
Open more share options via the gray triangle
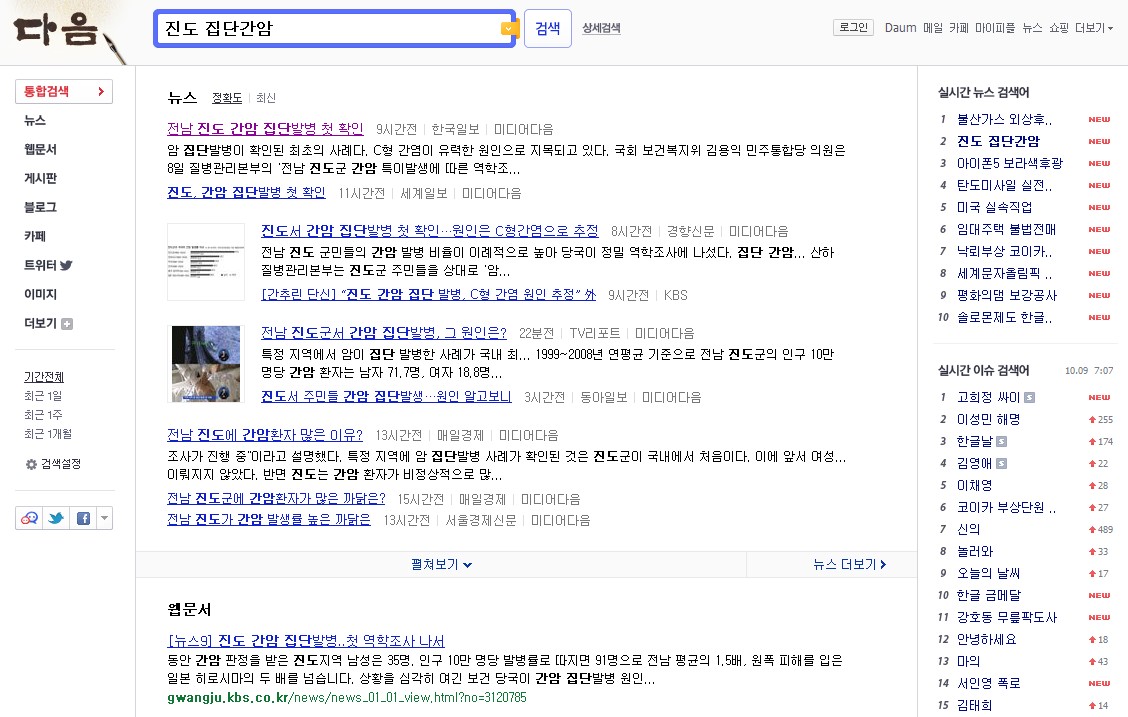(x=104, y=518)
